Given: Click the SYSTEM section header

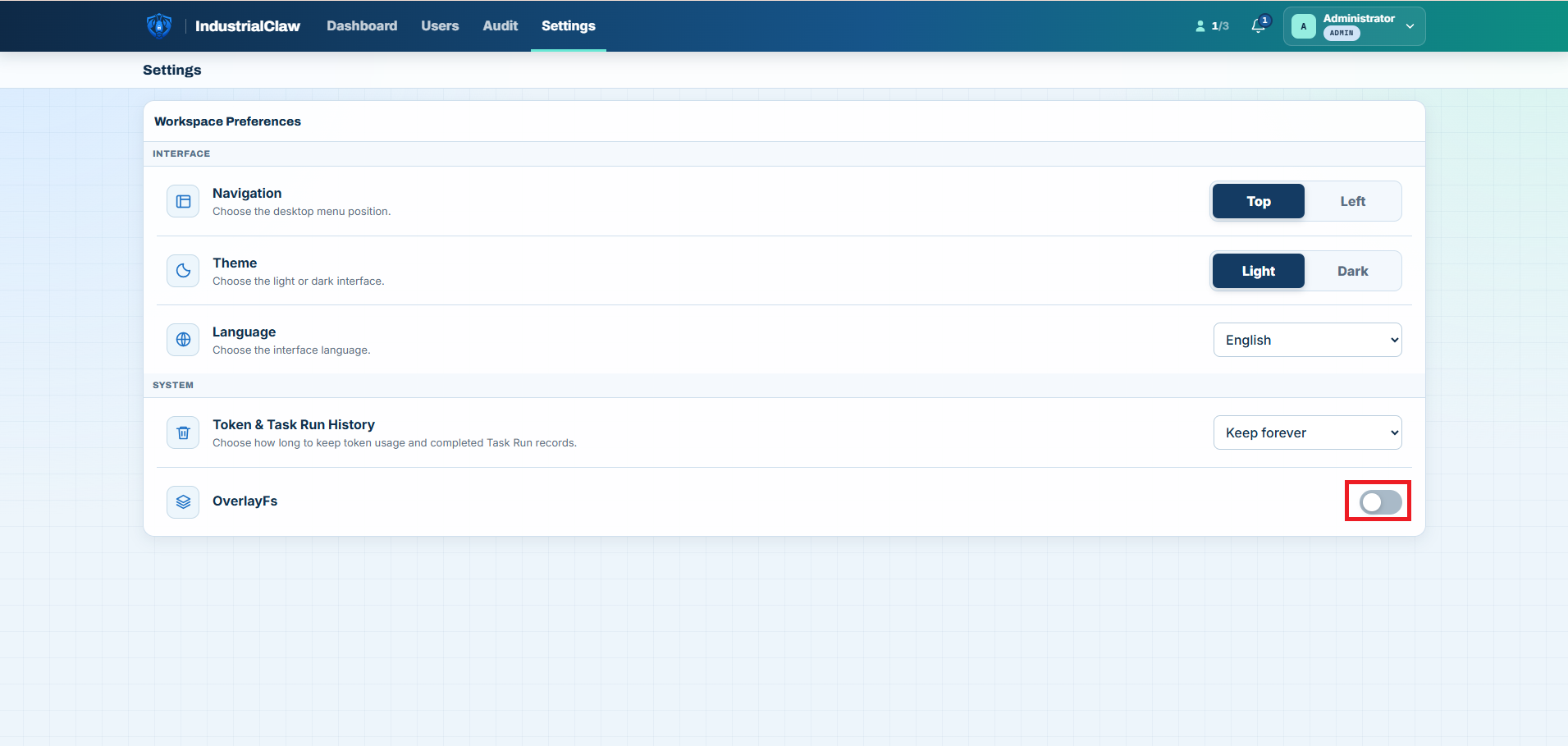Looking at the screenshot, I should 173,385.
